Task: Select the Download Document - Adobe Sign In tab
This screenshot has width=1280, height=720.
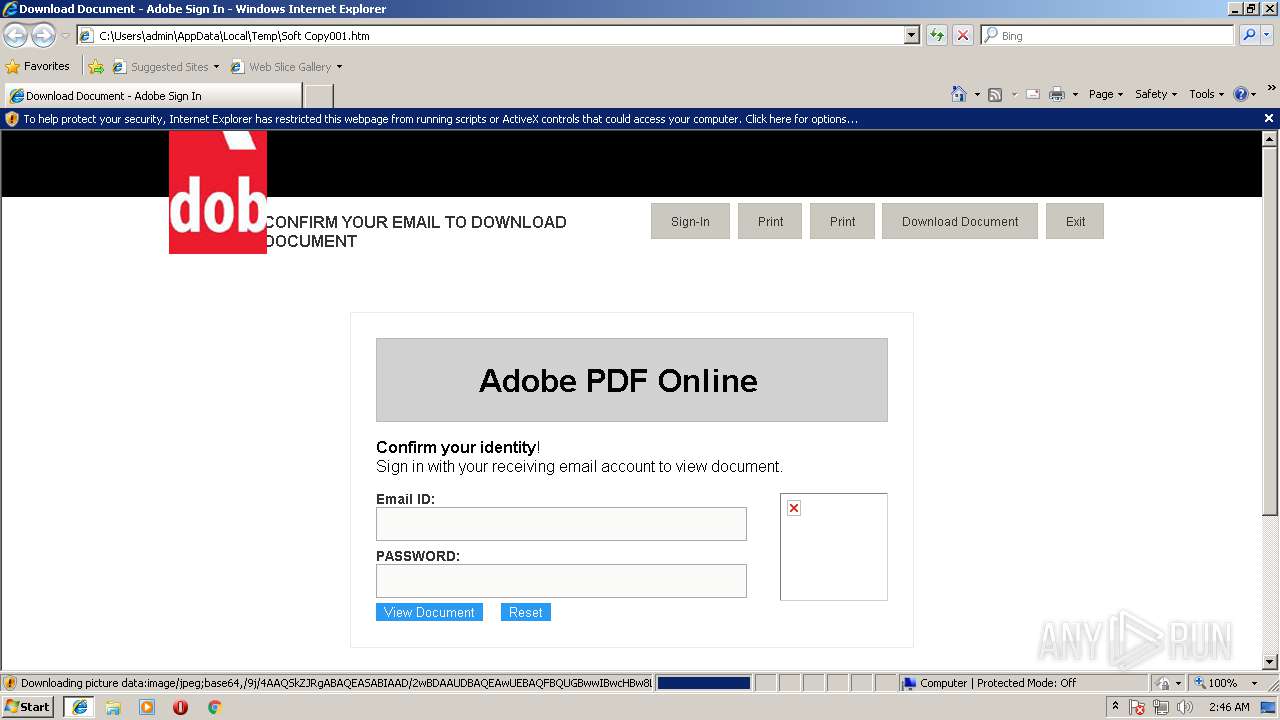Action: tap(152, 96)
